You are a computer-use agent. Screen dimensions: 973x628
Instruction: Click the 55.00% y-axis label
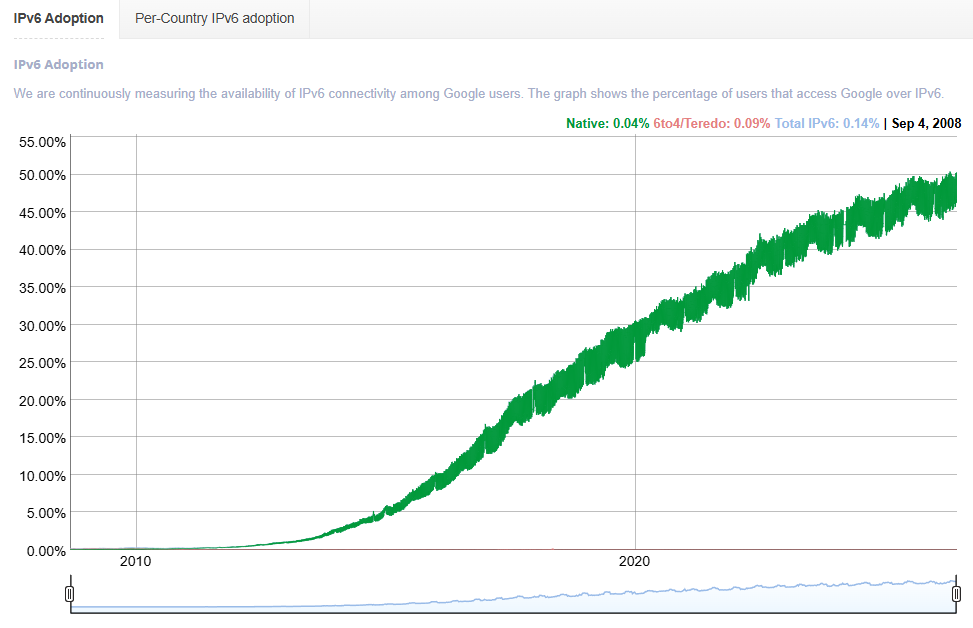pyautogui.click(x=42, y=142)
